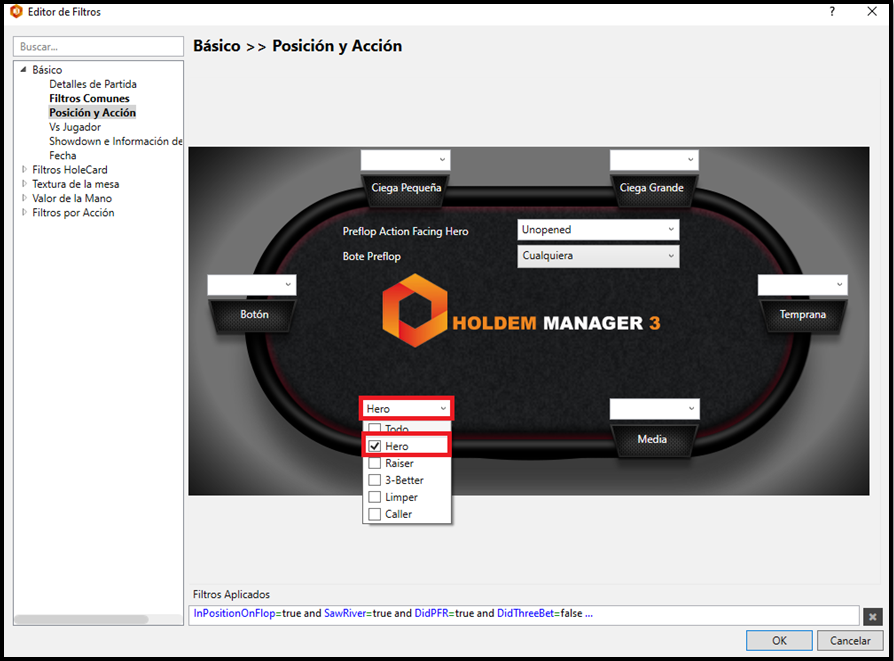
Task: Click the Botón seat label
Action: pos(254,314)
